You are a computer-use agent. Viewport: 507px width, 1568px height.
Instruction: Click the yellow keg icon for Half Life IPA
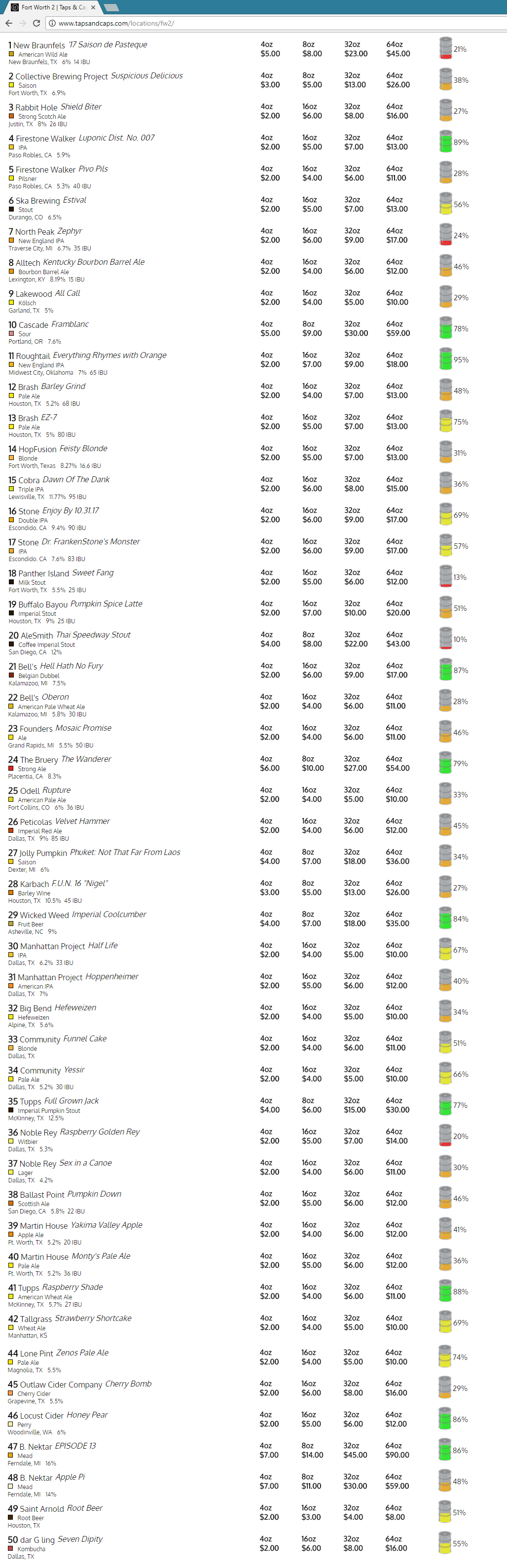tap(445, 949)
